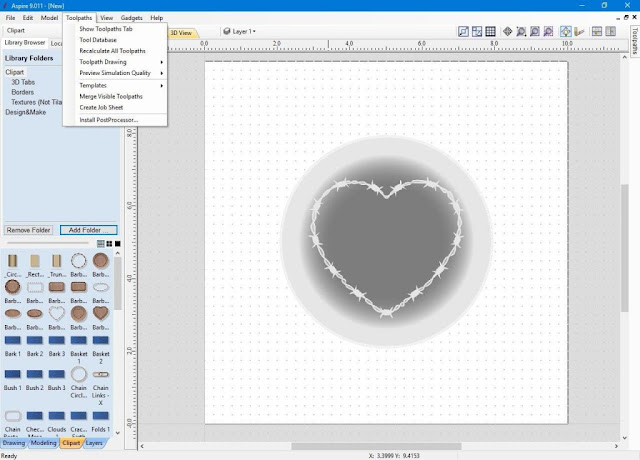Click the snap to geometry toolbar icon
The height and width of the screenshot is (460, 640).
coord(463,31)
